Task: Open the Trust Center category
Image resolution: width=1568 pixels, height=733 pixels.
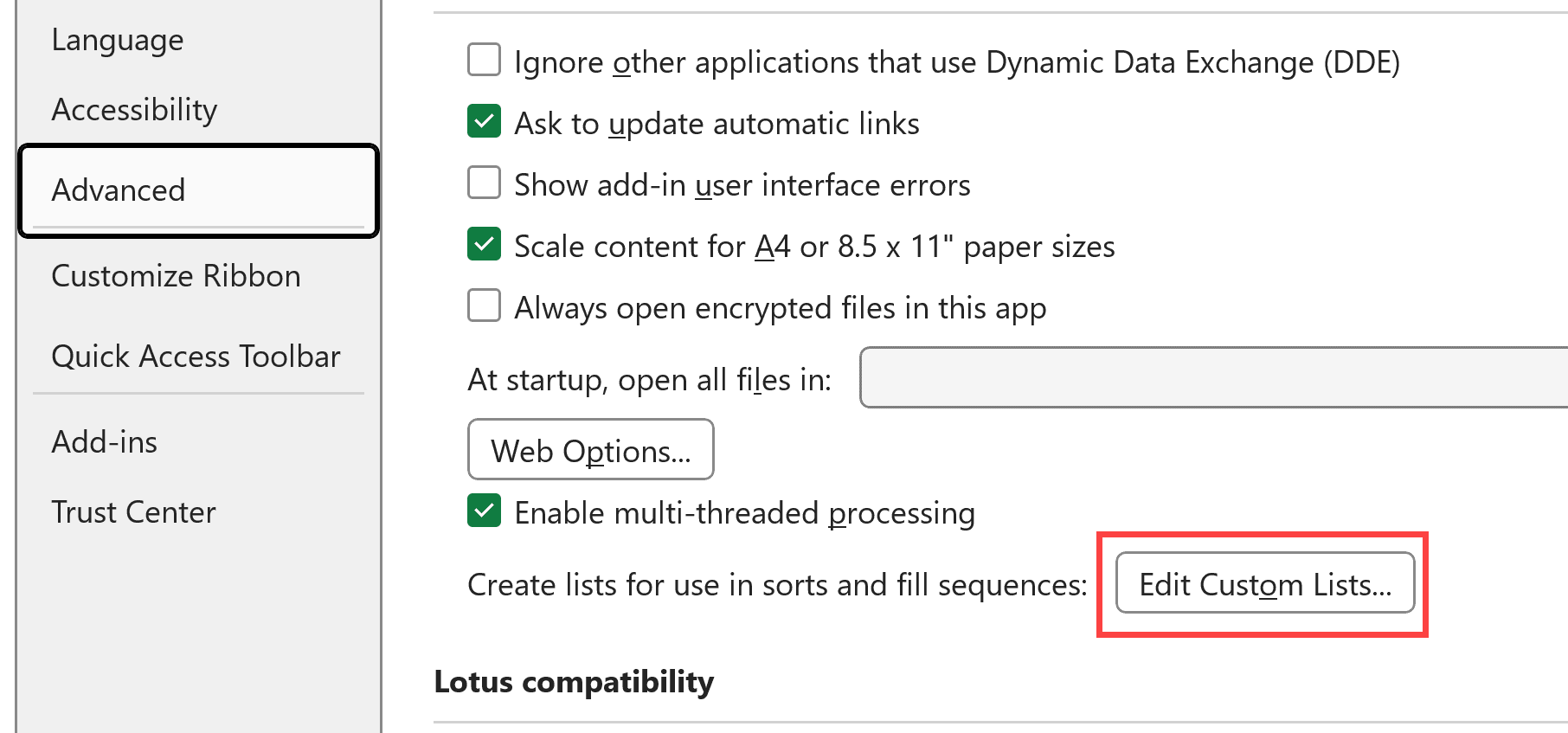Action: [133, 512]
